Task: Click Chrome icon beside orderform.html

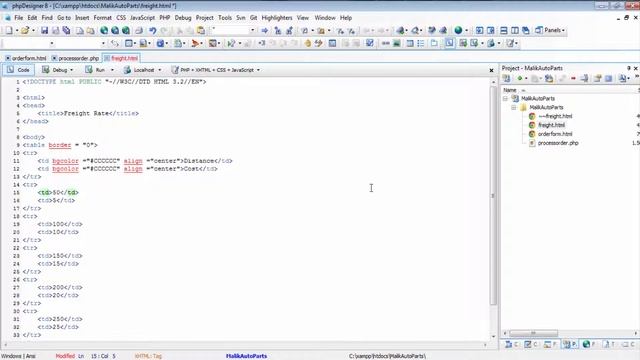Action: coord(532,134)
